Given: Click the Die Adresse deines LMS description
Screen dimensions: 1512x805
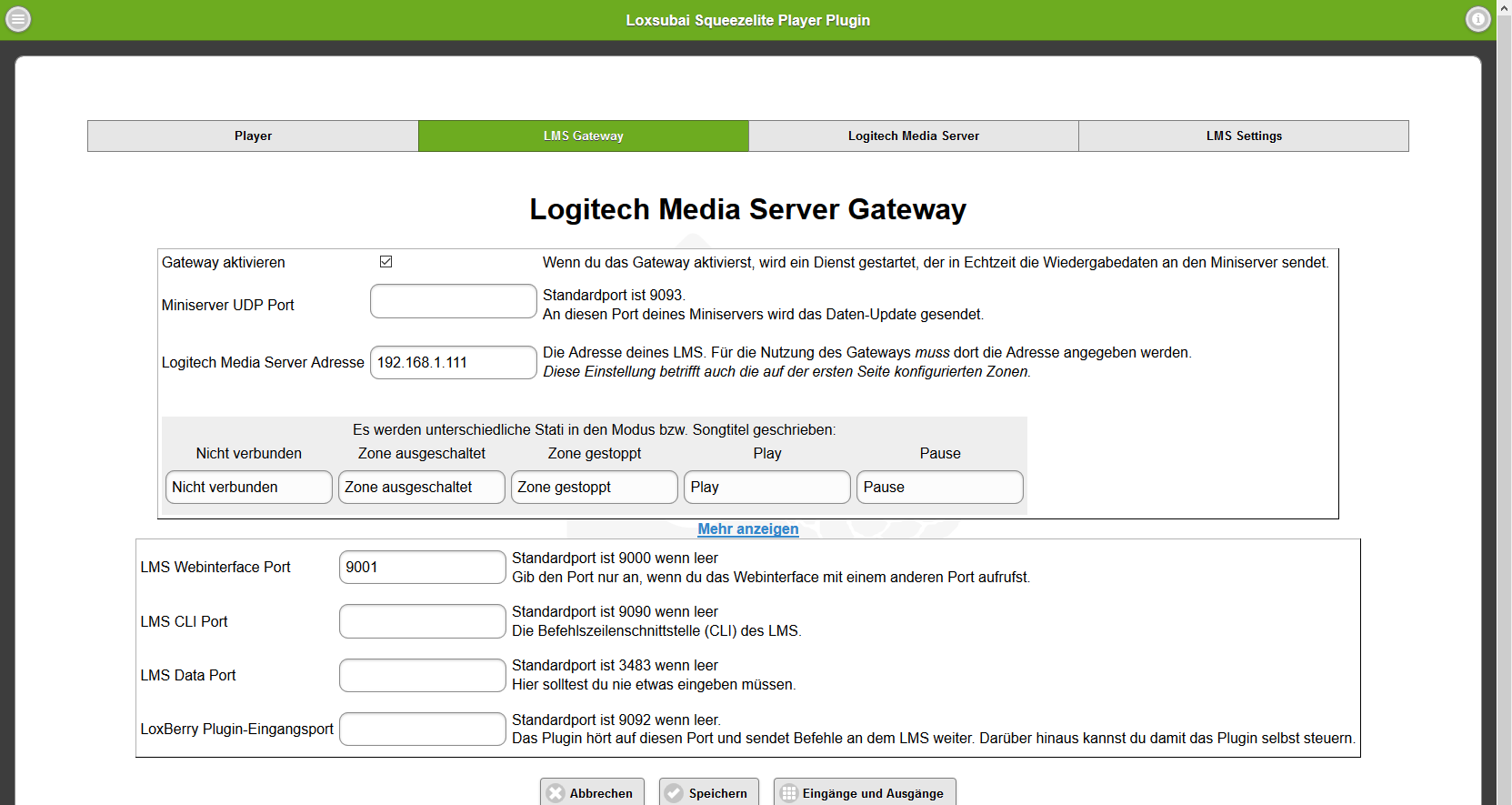Looking at the screenshot, I should click(866, 352).
